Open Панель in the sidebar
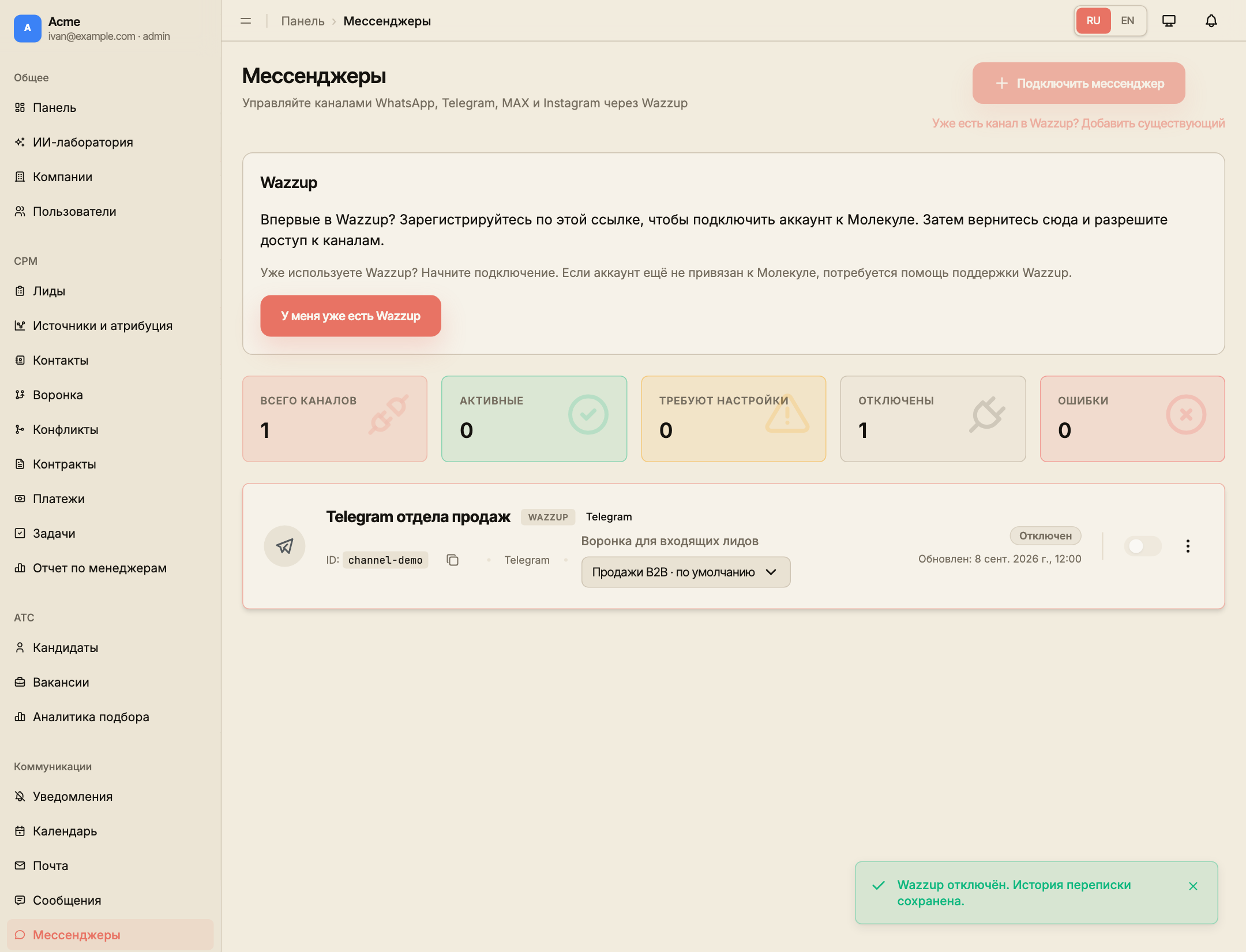The image size is (1246, 952). click(x=110, y=107)
